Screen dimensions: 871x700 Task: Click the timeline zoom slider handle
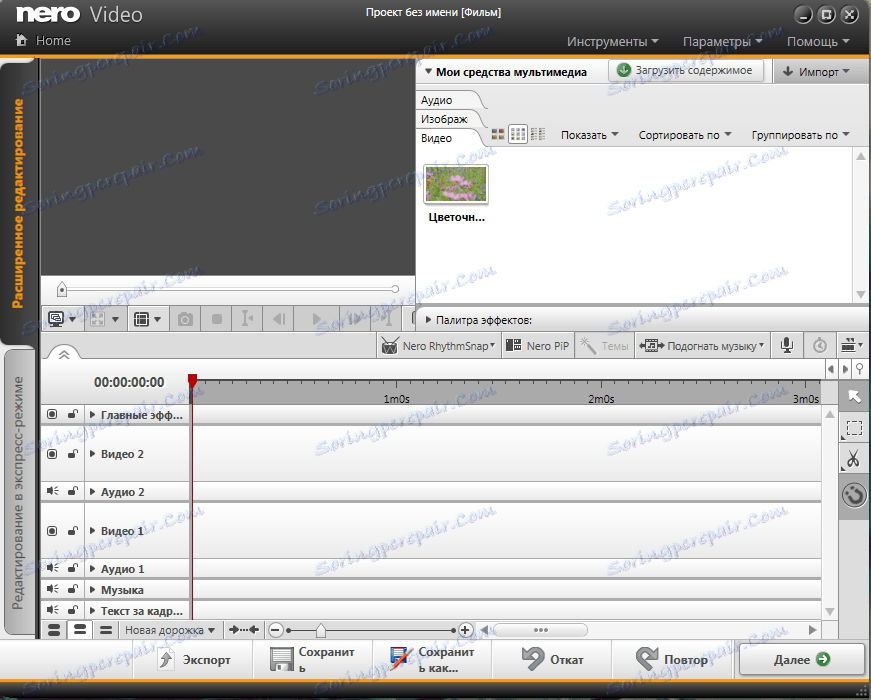click(321, 630)
